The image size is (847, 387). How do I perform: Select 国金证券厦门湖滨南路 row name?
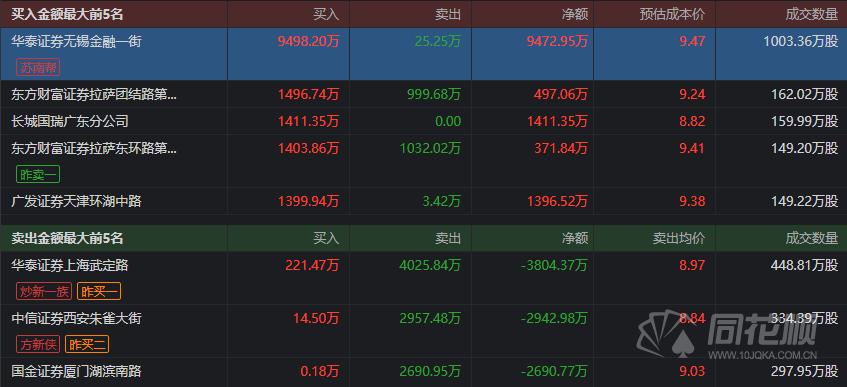click(76, 371)
